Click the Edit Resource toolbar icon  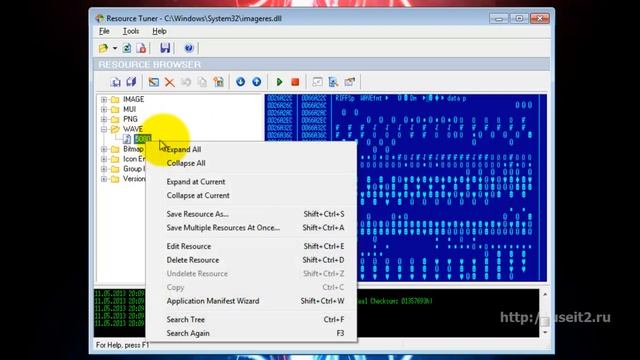coord(154,82)
